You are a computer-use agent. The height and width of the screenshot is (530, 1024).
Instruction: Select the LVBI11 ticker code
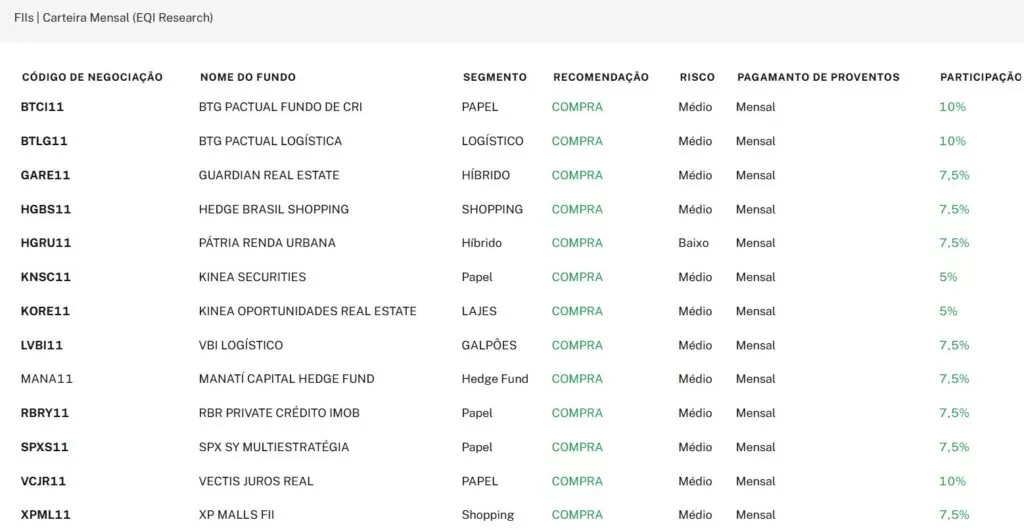(42, 345)
